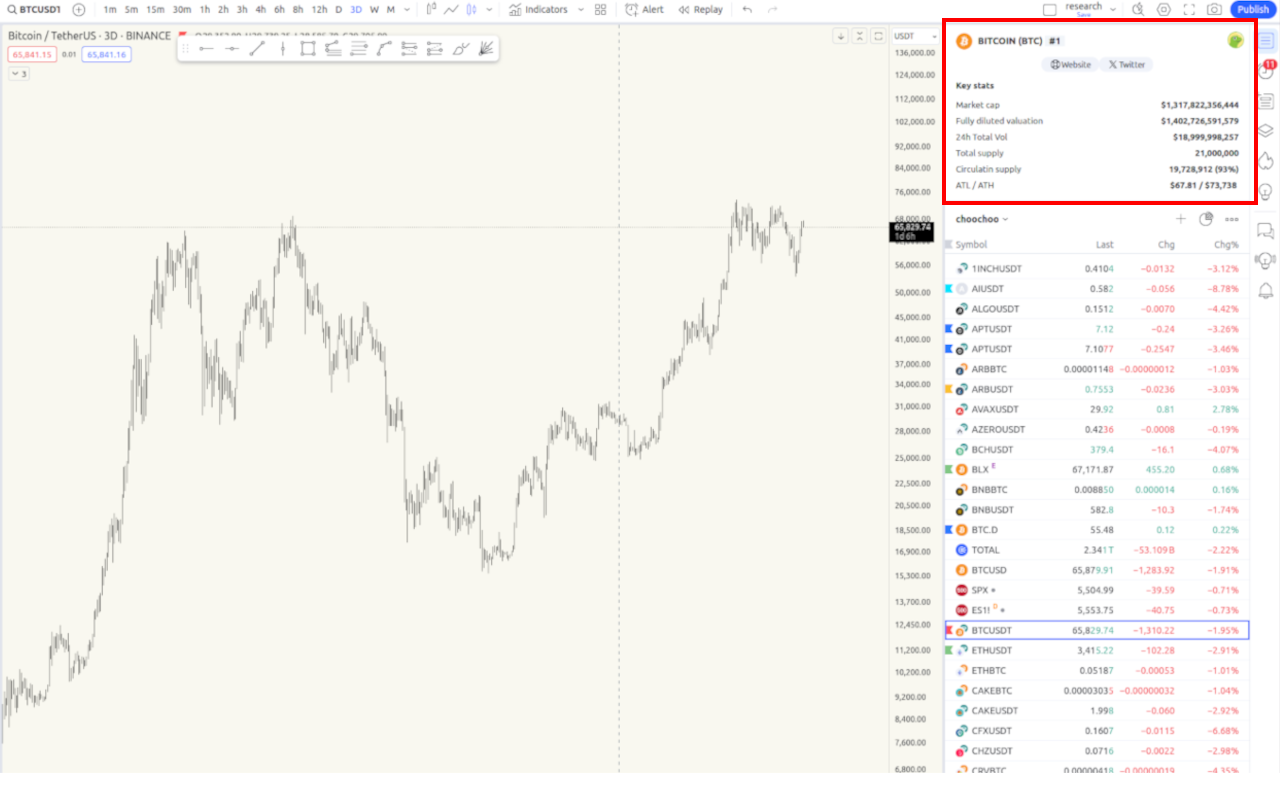
Task: Select the rectangle drawing tool
Action: (307, 48)
